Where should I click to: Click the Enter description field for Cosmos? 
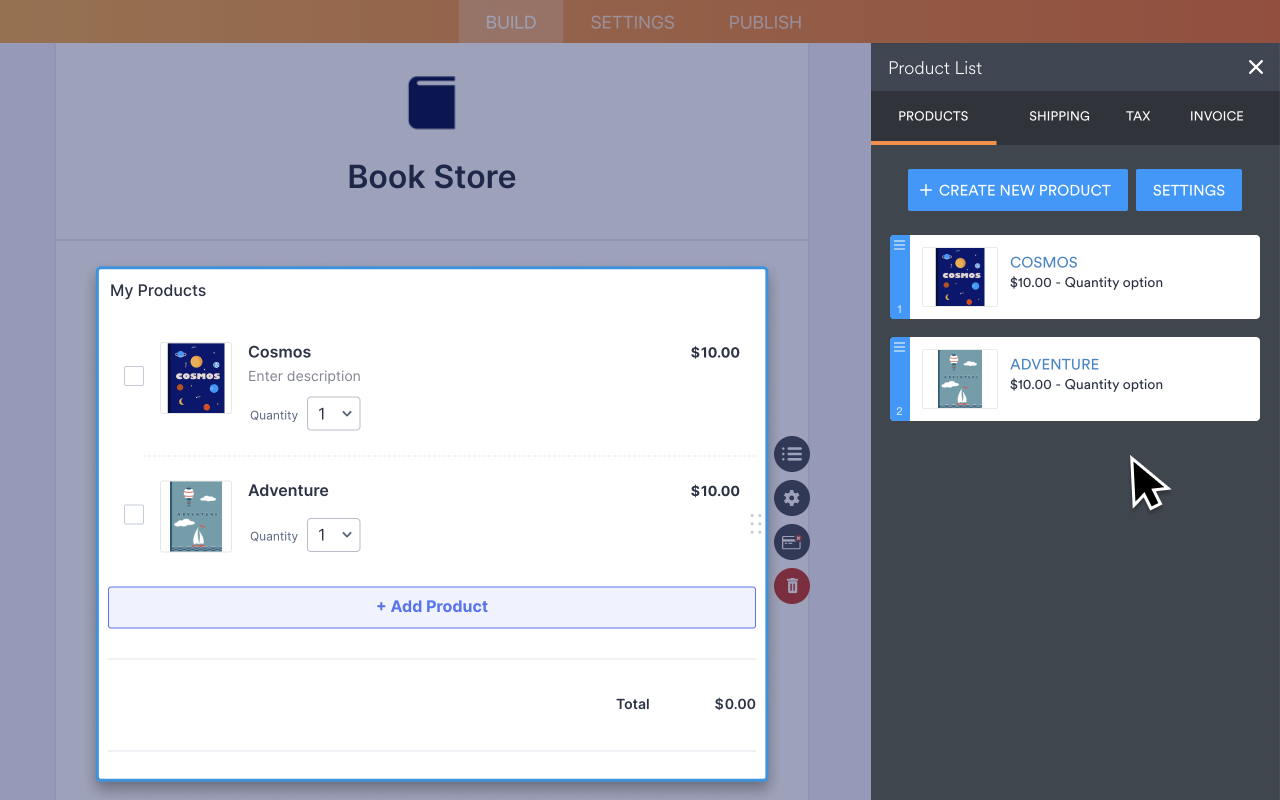click(x=304, y=376)
